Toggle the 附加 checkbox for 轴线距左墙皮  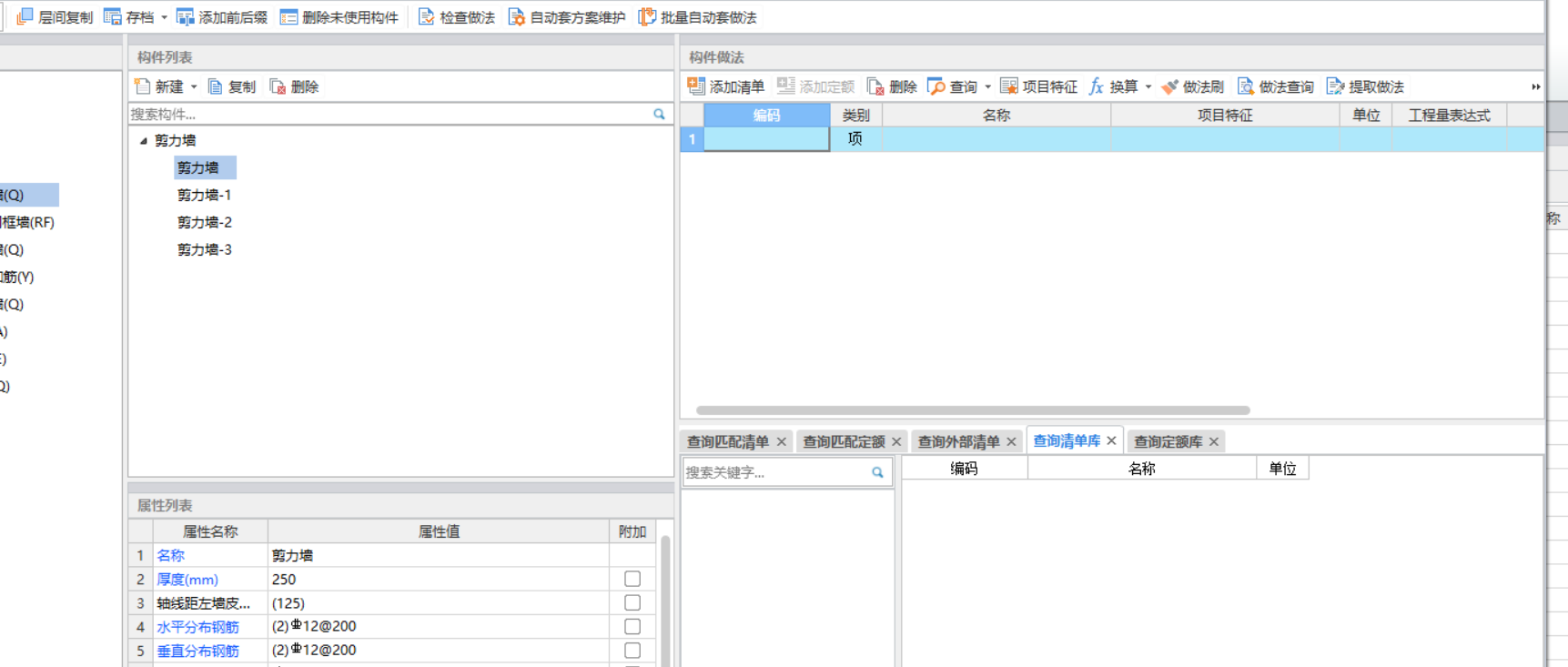tap(632, 602)
